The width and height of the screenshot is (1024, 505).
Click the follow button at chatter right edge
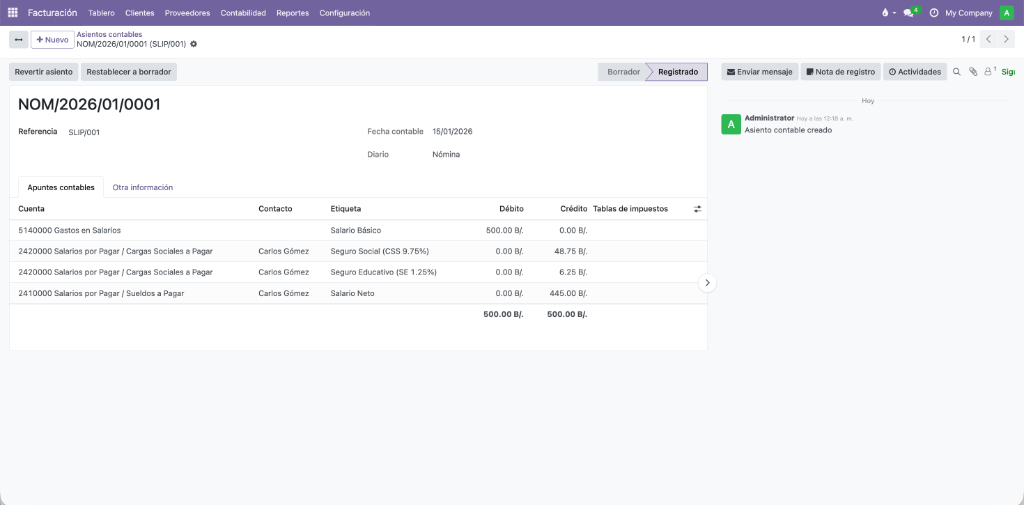click(x=1009, y=72)
